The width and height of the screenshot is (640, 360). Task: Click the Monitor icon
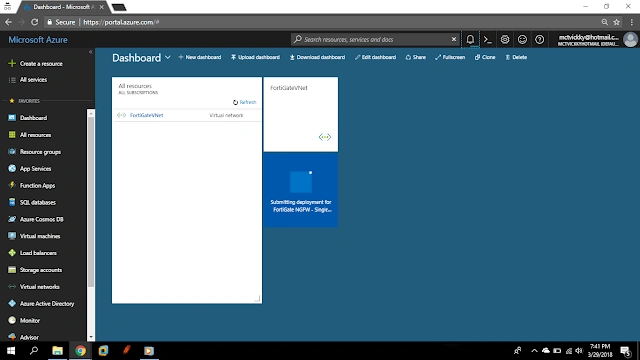coord(12,320)
